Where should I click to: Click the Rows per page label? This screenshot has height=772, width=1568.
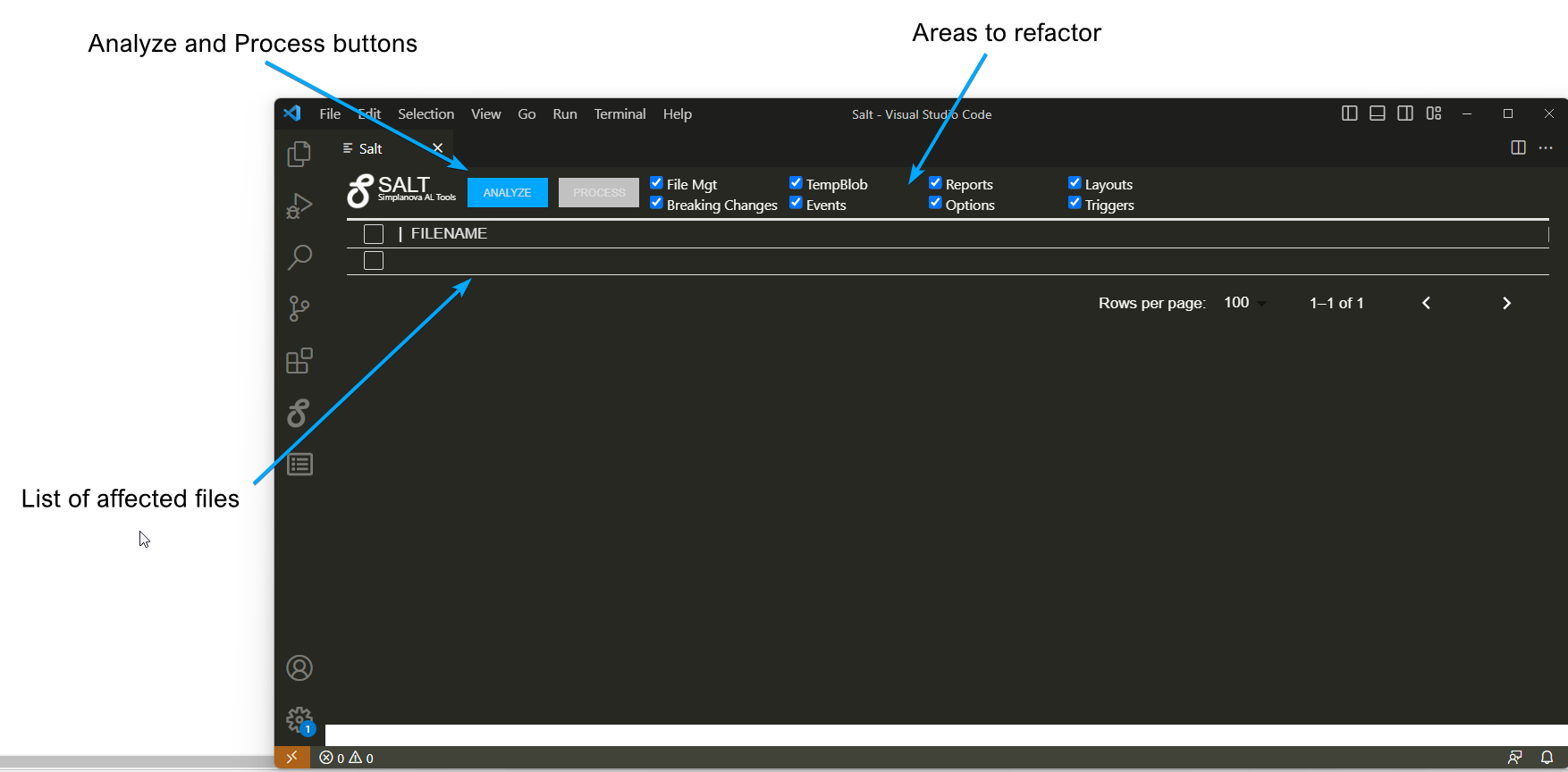(1152, 303)
